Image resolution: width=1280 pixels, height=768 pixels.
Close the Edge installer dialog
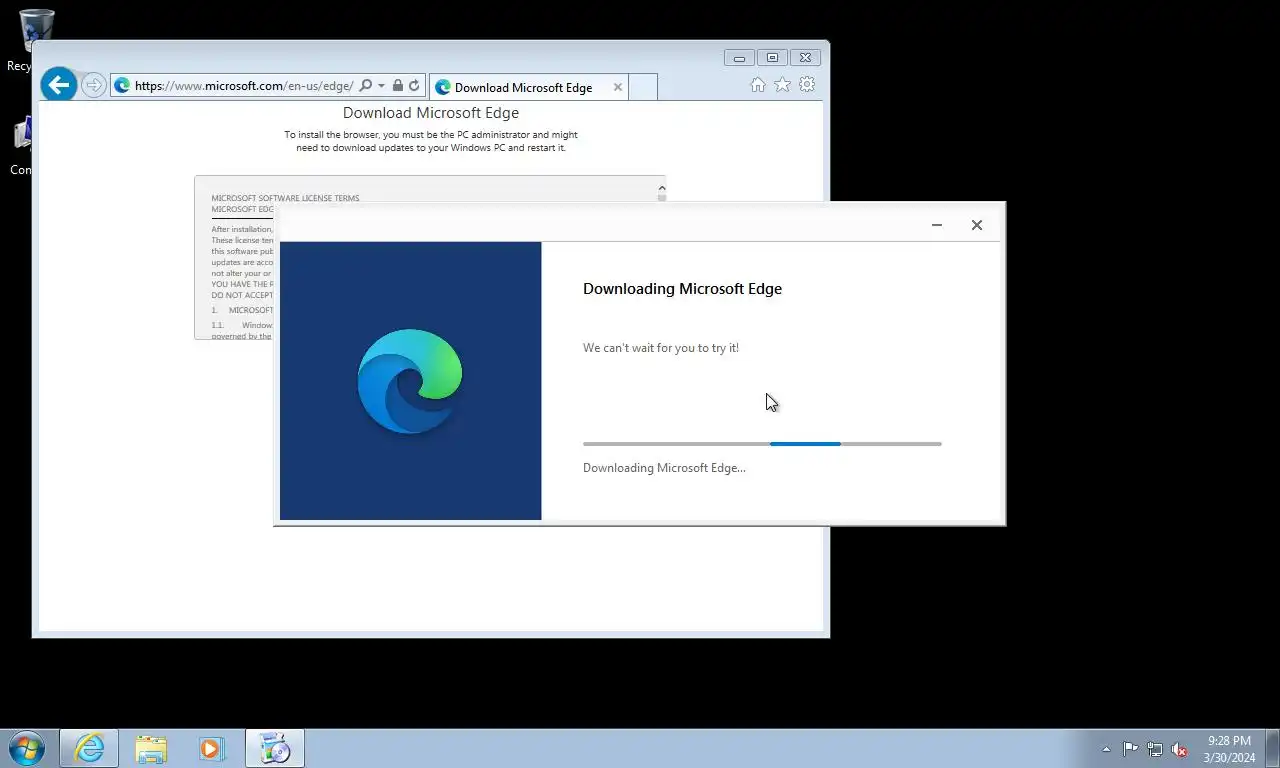point(977,225)
